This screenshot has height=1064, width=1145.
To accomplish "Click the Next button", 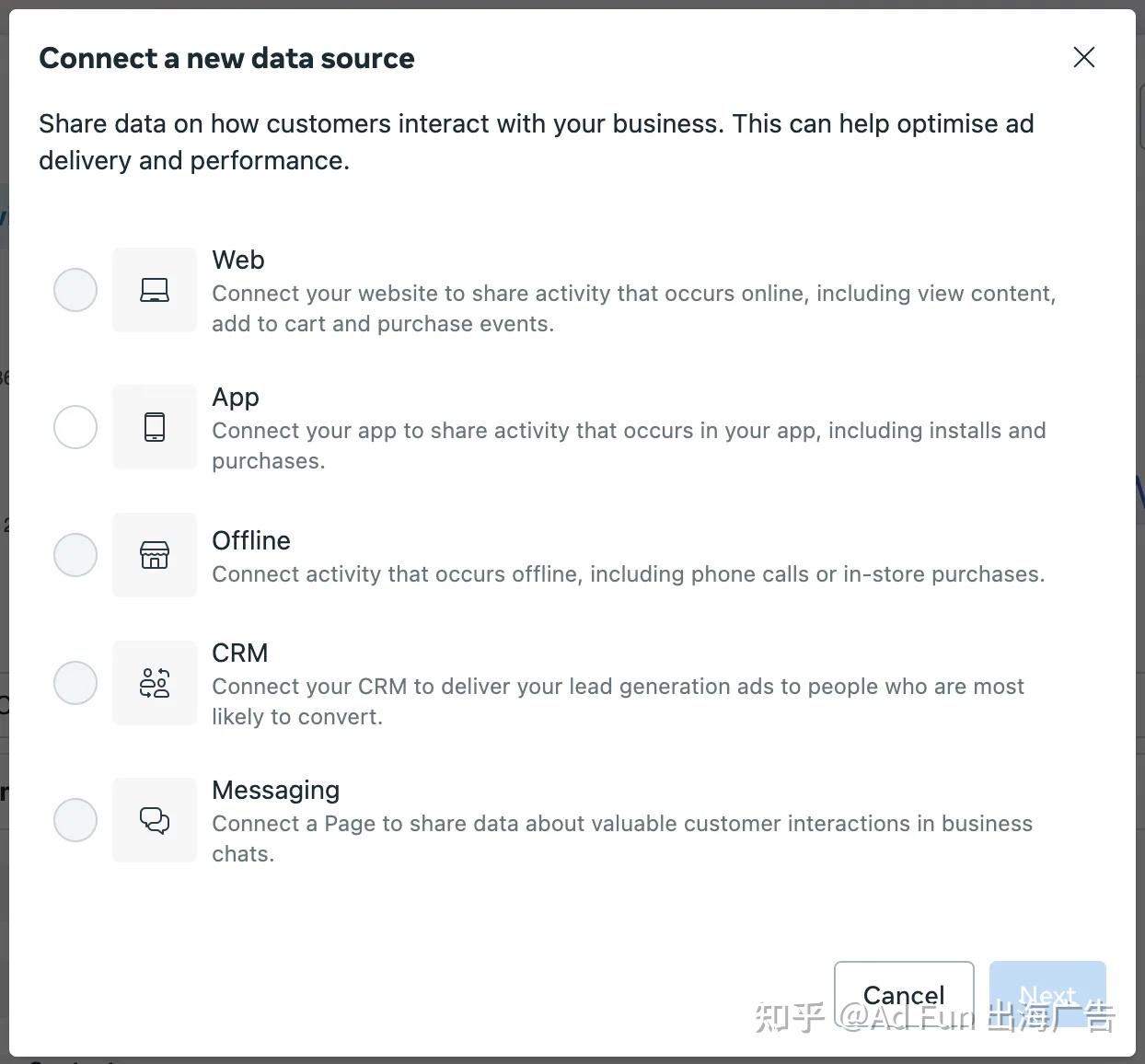I will (x=1047, y=995).
